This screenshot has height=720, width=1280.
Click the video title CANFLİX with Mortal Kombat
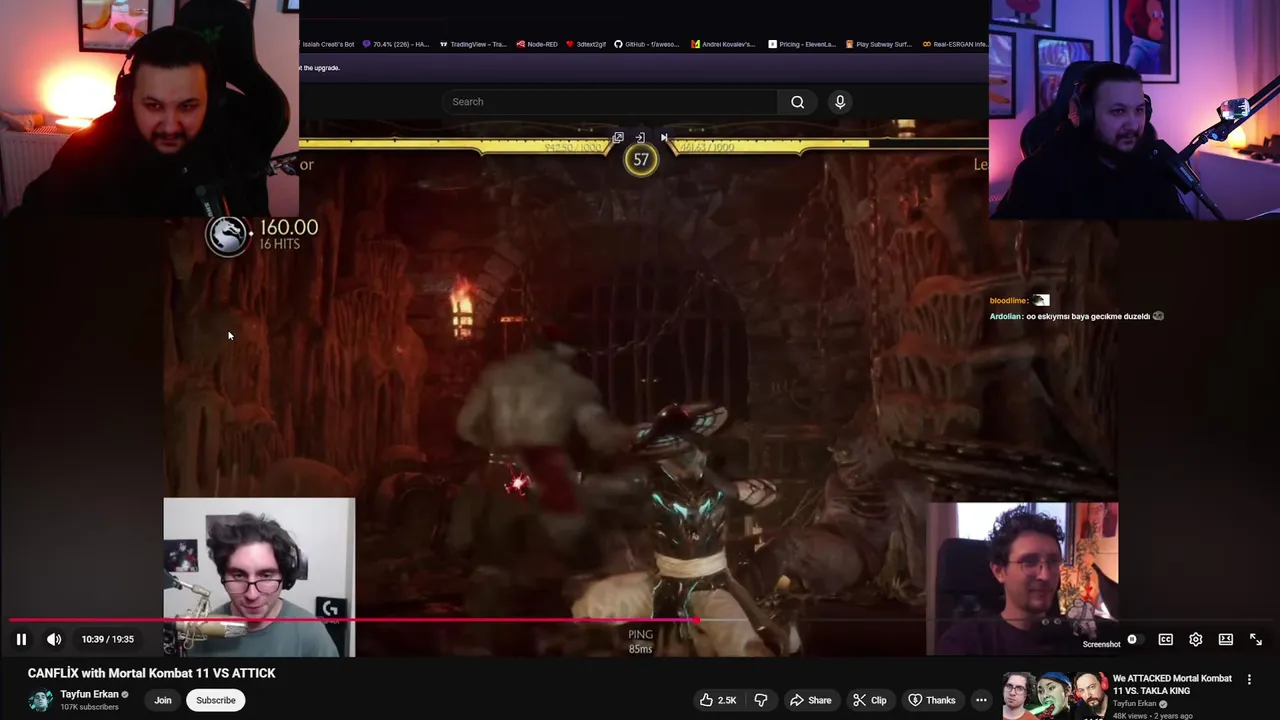click(x=151, y=673)
